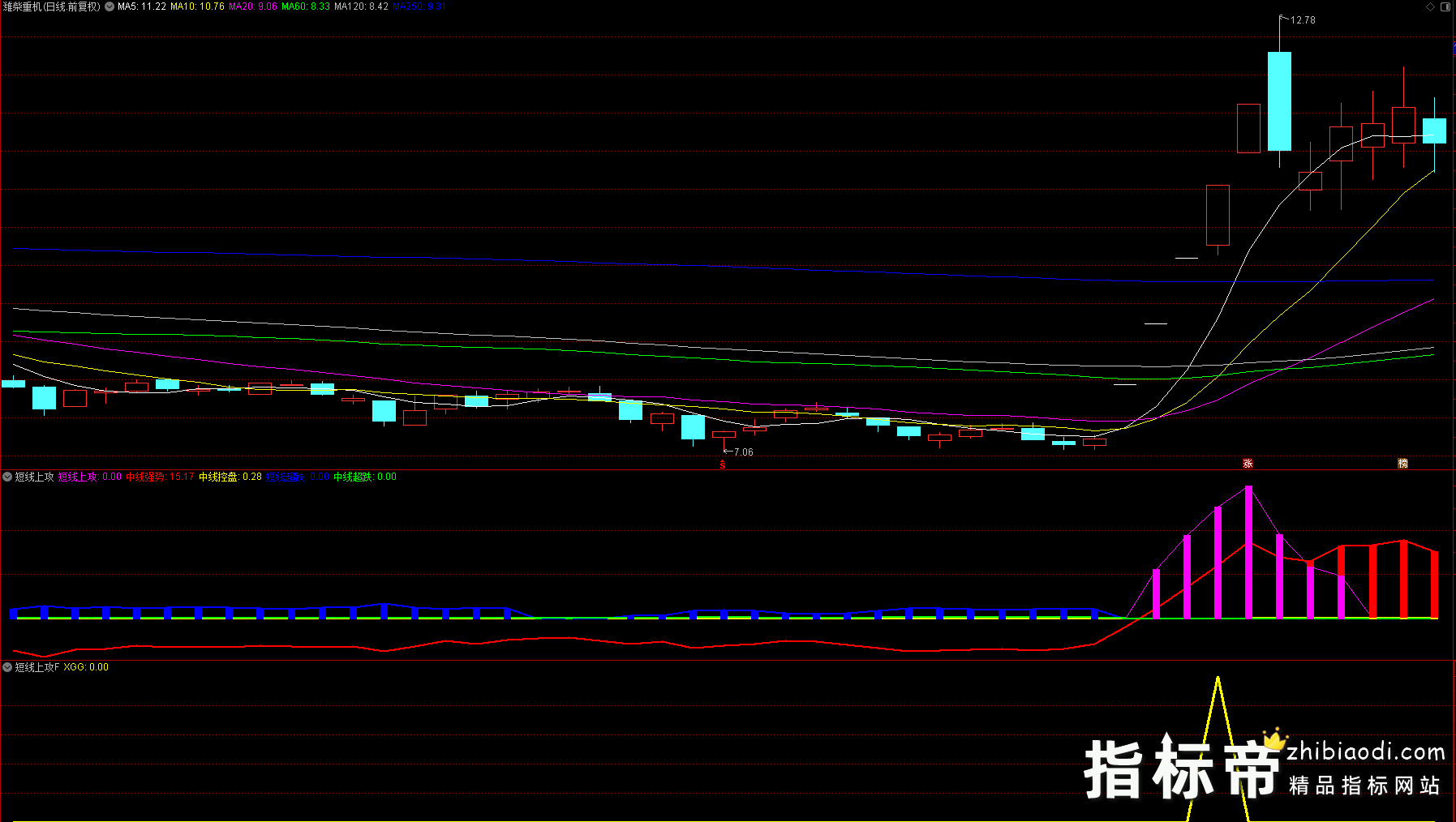This screenshot has height=822, width=1456.
Task: Click the green 中线超跌: 0.00 value
Action: 365,477
